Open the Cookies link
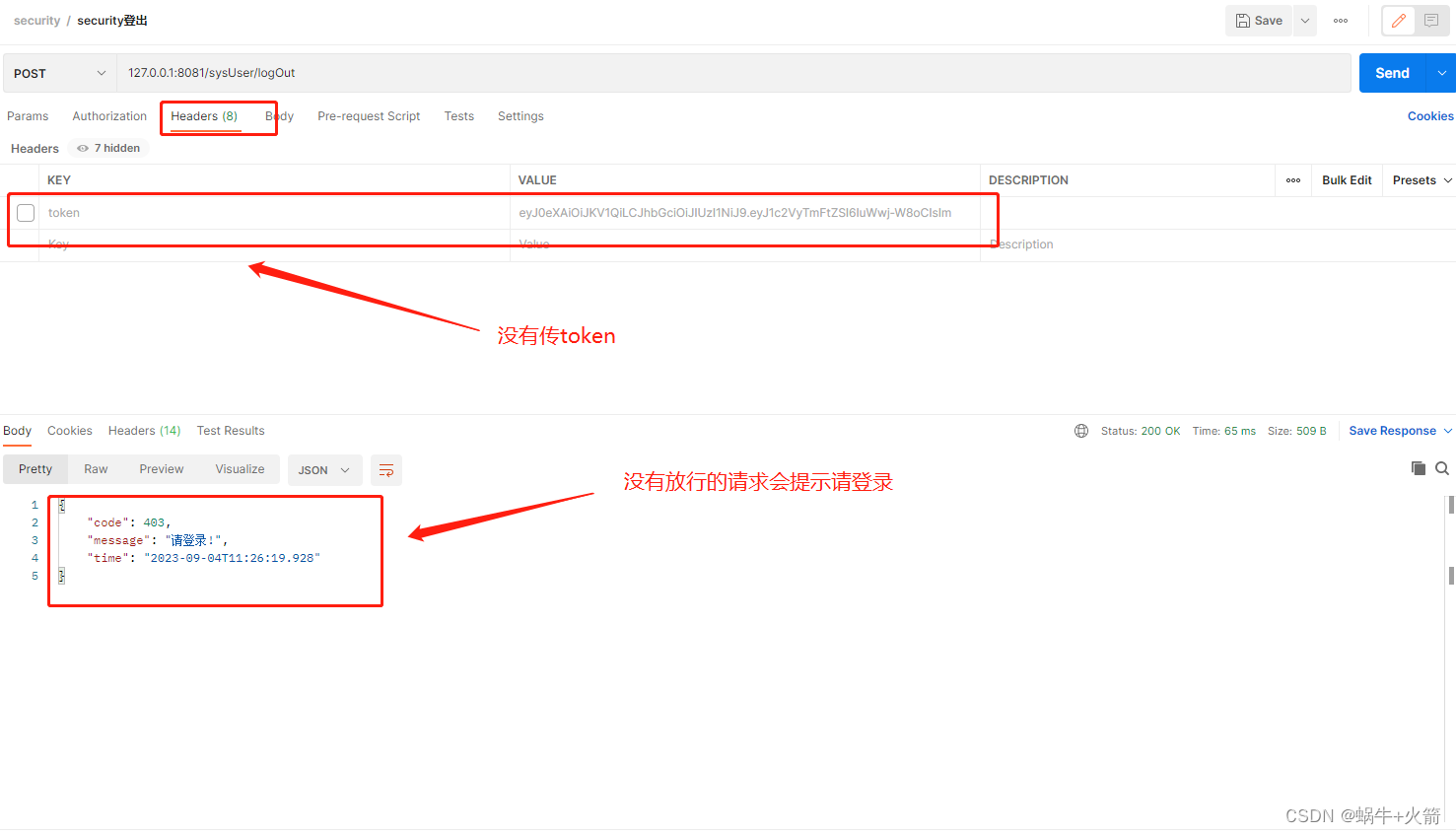Image resolution: width=1456 pixels, height=834 pixels. point(1430,116)
